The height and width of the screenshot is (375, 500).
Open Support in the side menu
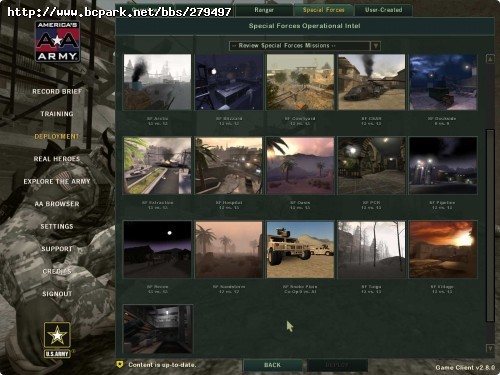click(57, 249)
